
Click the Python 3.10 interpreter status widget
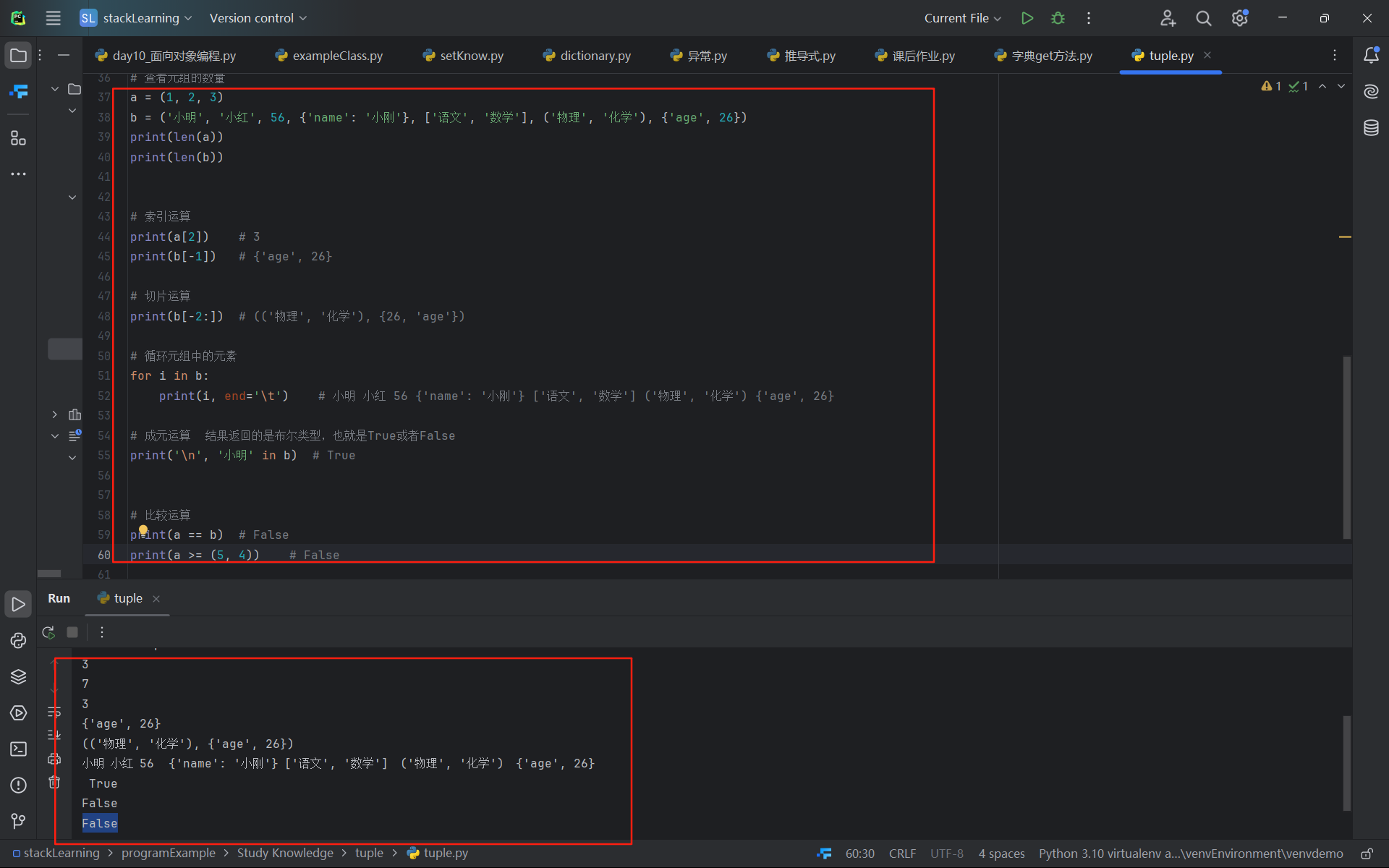1190,854
